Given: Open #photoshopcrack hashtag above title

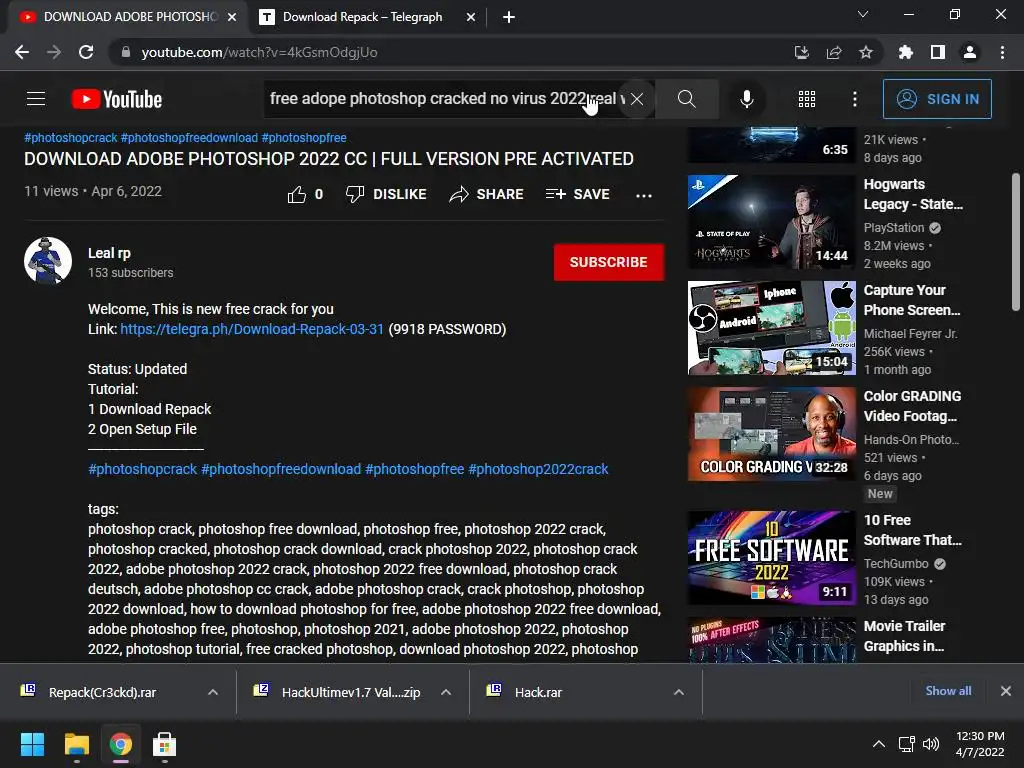Looking at the screenshot, I should pos(71,138).
